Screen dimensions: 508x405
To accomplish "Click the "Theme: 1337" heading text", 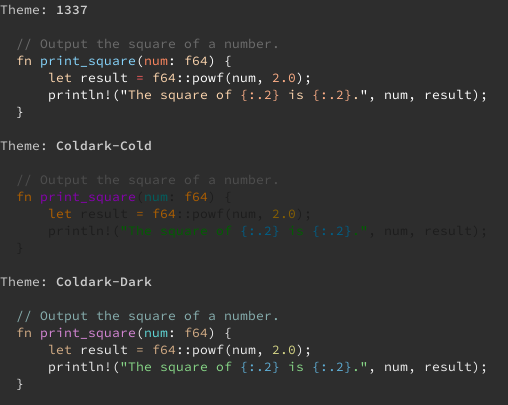I will (44, 10).
